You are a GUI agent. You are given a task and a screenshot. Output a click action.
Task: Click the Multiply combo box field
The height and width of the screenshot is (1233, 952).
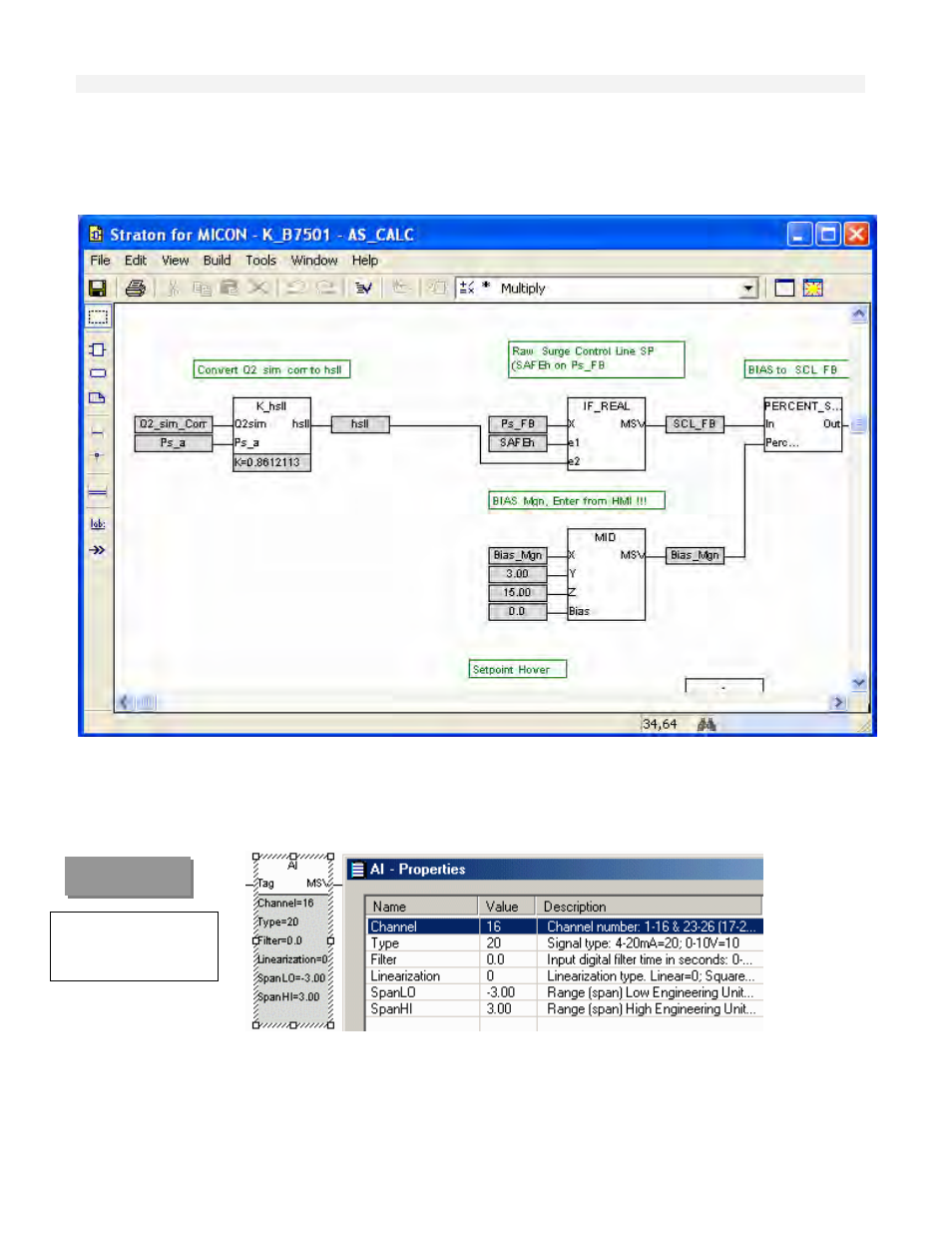click(607, 289)
